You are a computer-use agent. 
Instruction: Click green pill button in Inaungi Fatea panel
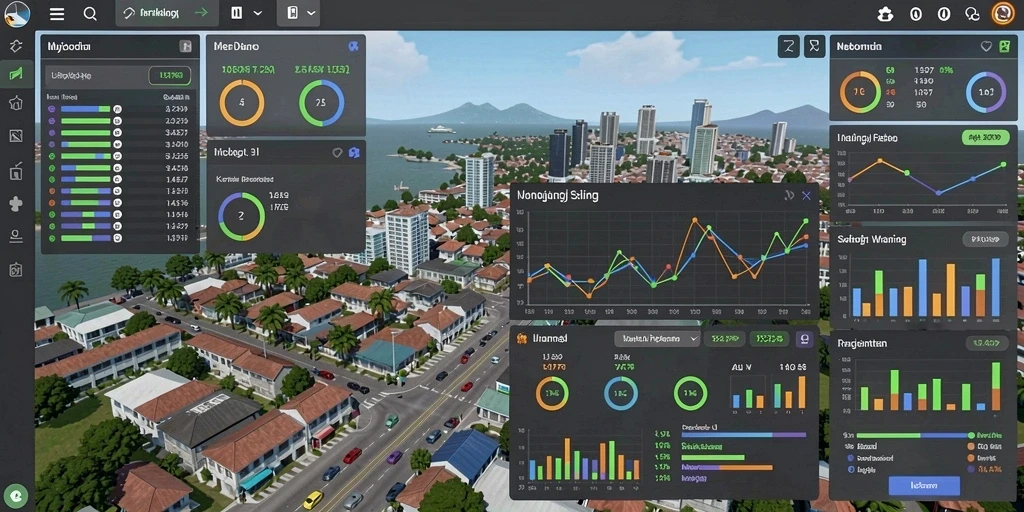click(x=985, y=138)
